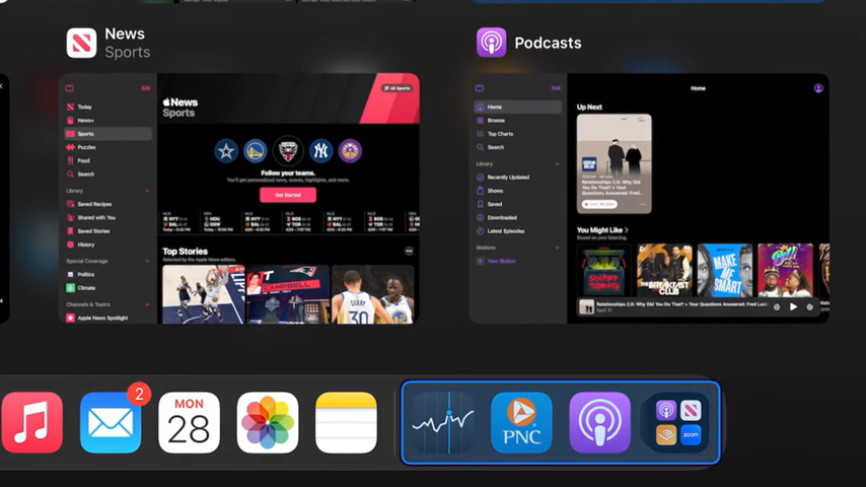Open Shared with You in News

(108, 218)
